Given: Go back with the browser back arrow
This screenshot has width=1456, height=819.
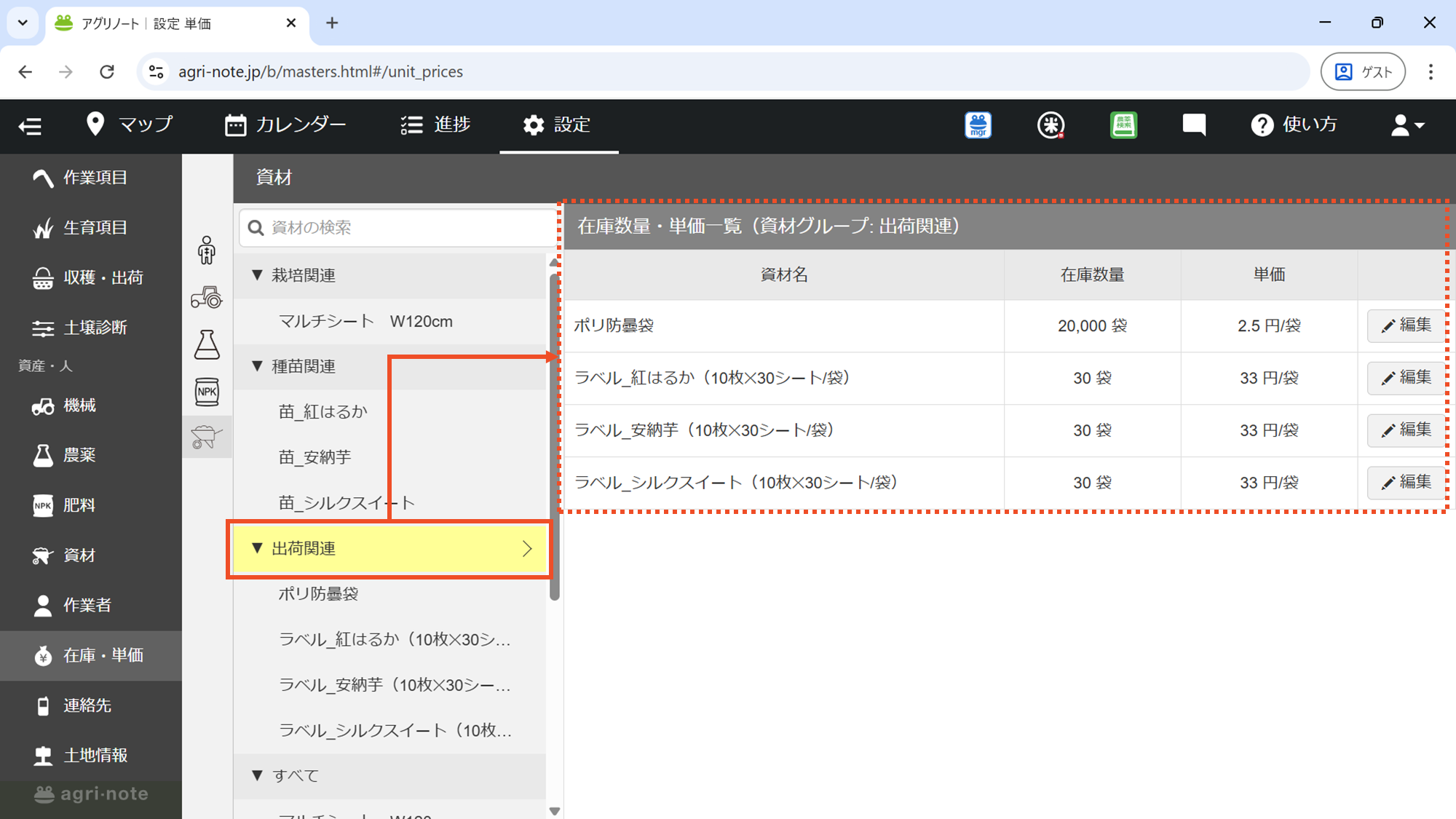Looking at the screenshot, I should [x=25, y=71].
